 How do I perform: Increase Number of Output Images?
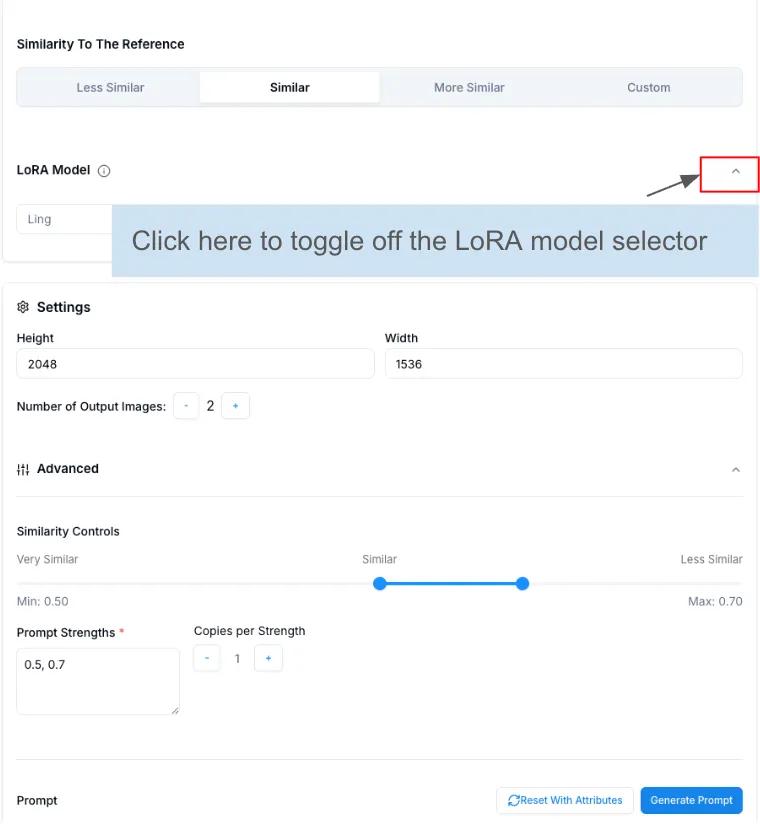click(236, 405)
